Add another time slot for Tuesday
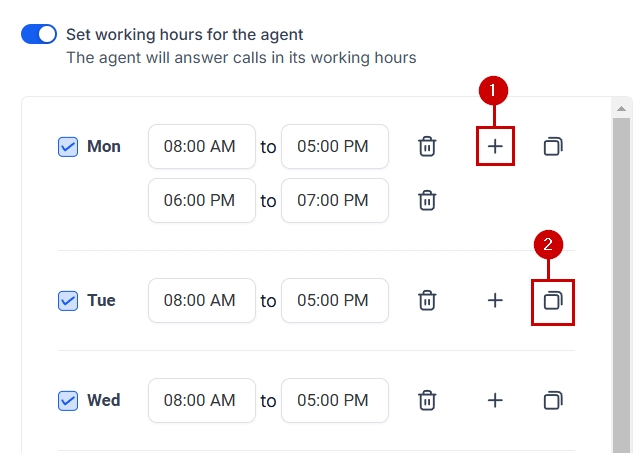 495,300
